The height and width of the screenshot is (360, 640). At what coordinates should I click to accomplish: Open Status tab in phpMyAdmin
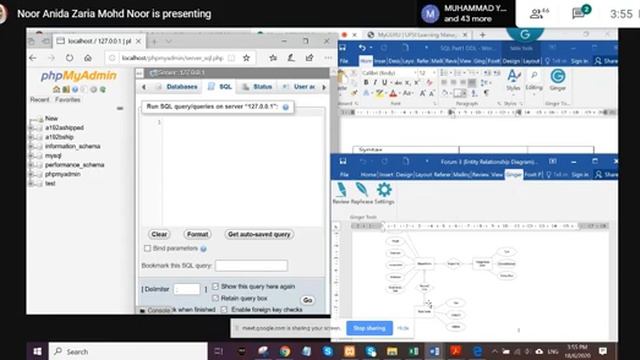(258, 87)
